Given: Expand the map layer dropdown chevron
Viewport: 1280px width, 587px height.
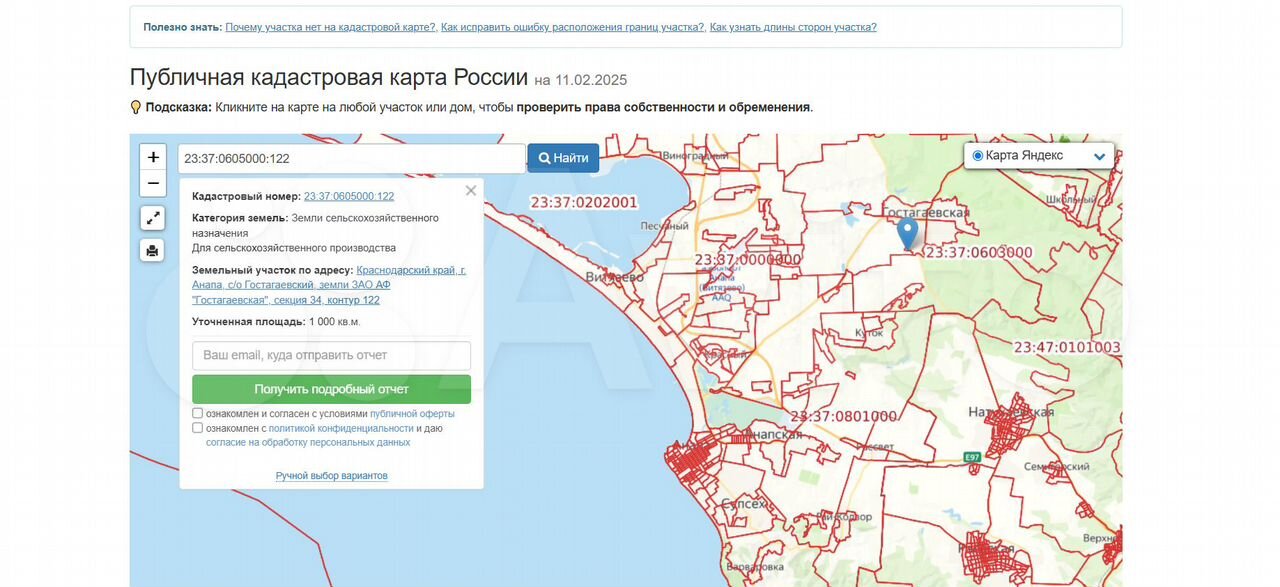Looking at the screenshot, I should pos(1100,157).
